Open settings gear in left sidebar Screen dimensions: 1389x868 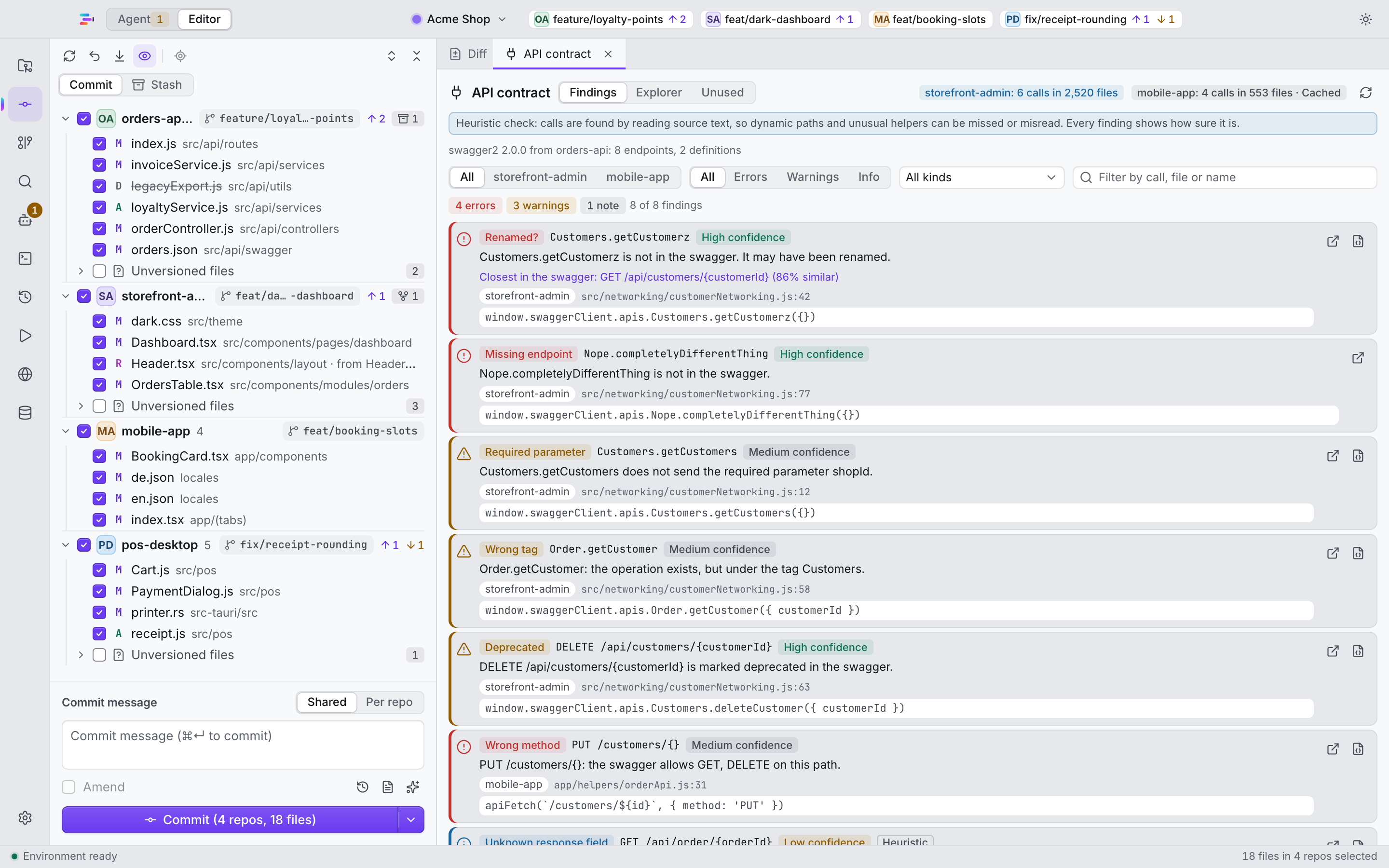pos(25,817)
